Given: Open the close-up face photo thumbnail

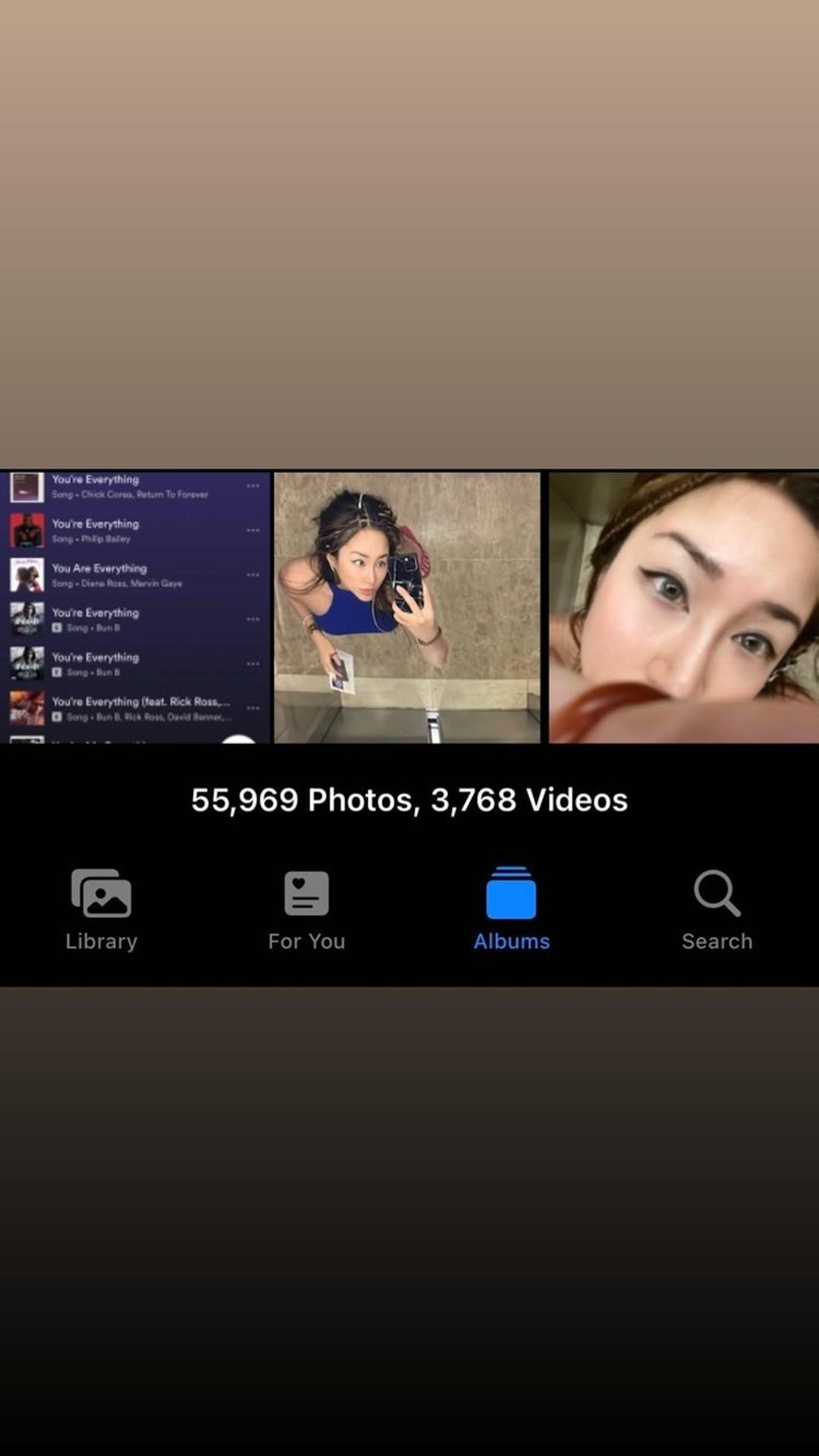Looking at the screenshot, I should [683, 607].
